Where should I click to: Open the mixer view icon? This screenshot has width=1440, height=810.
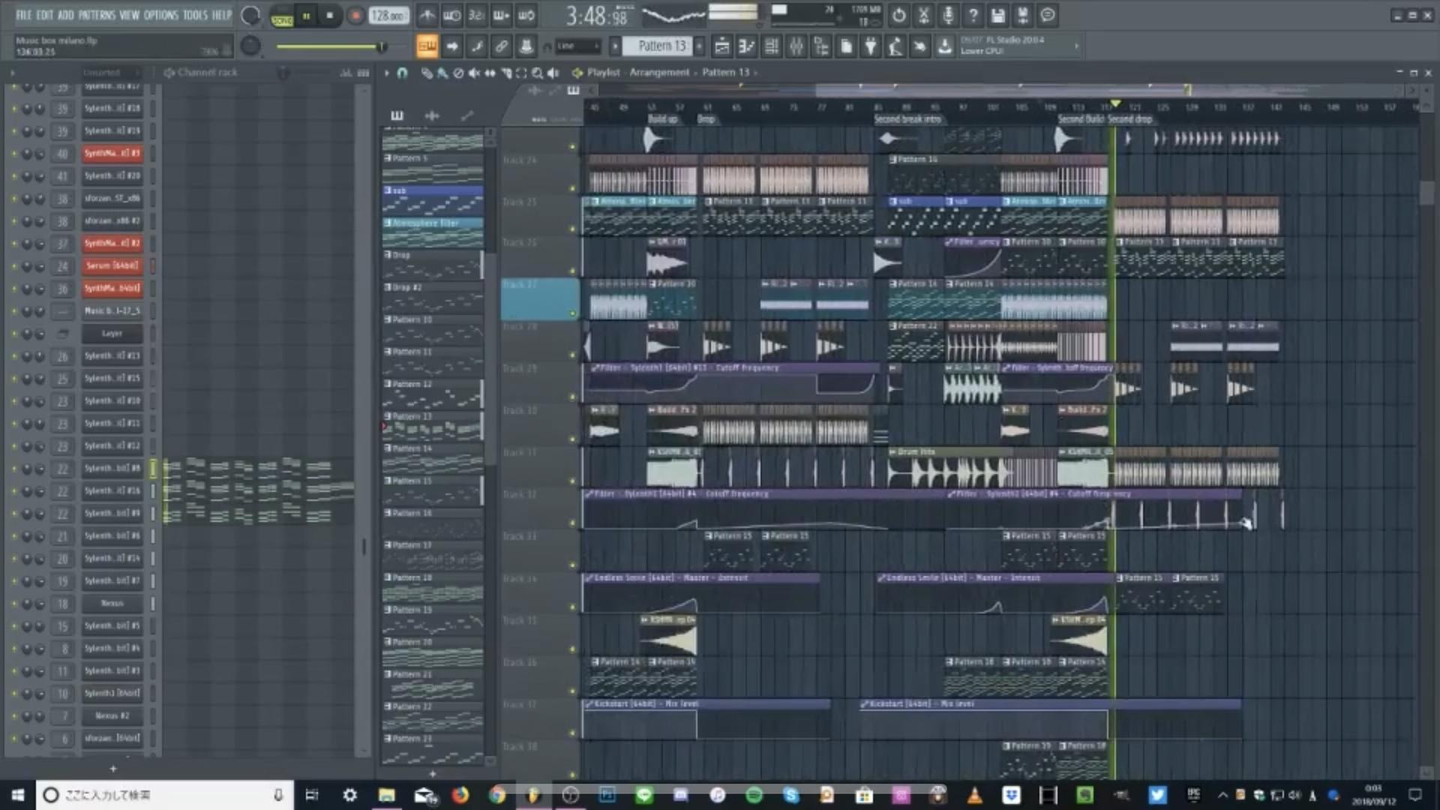(x=796, y=47)
